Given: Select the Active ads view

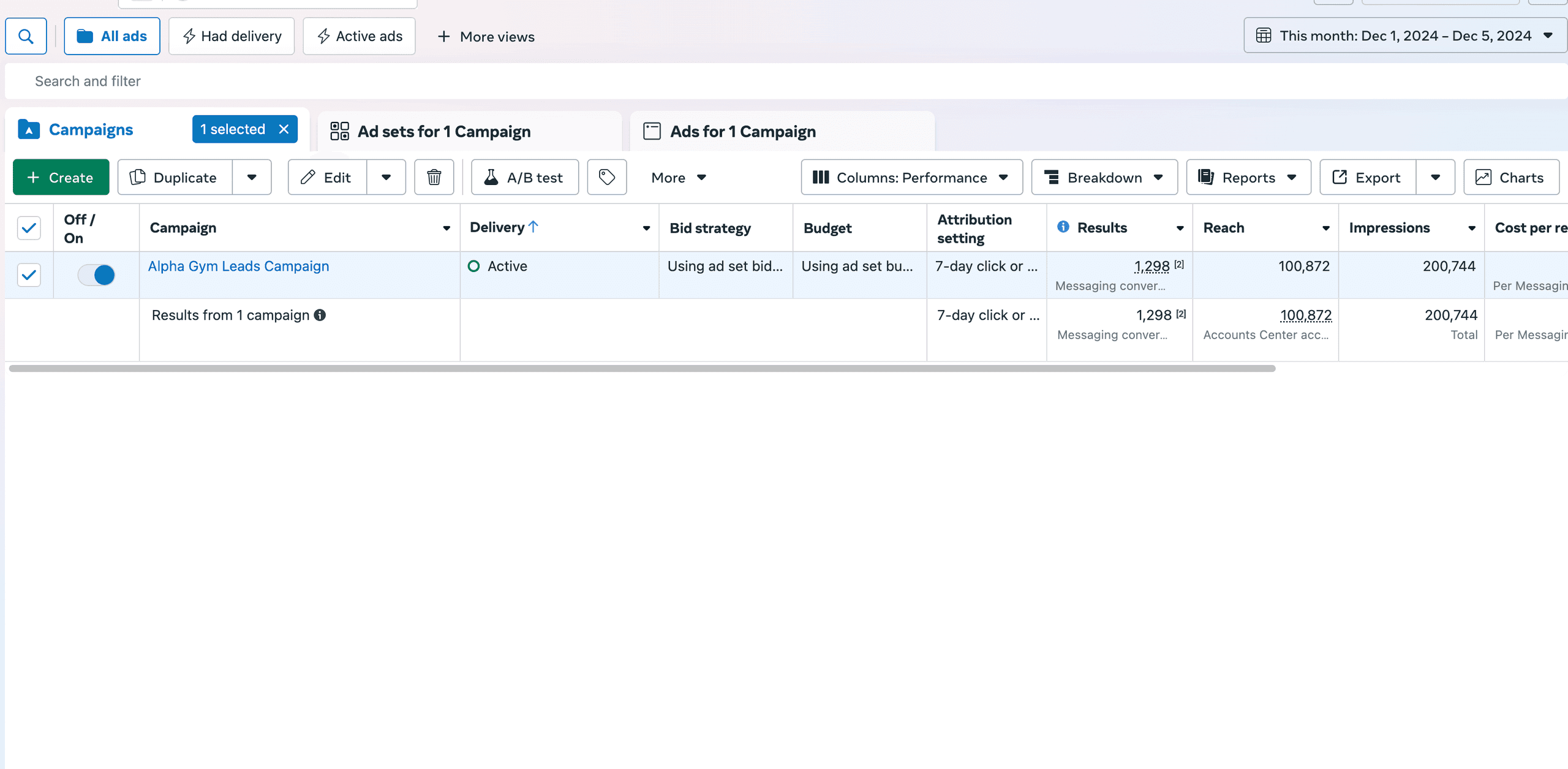Looking at the screenshot, I should [359, 37].
